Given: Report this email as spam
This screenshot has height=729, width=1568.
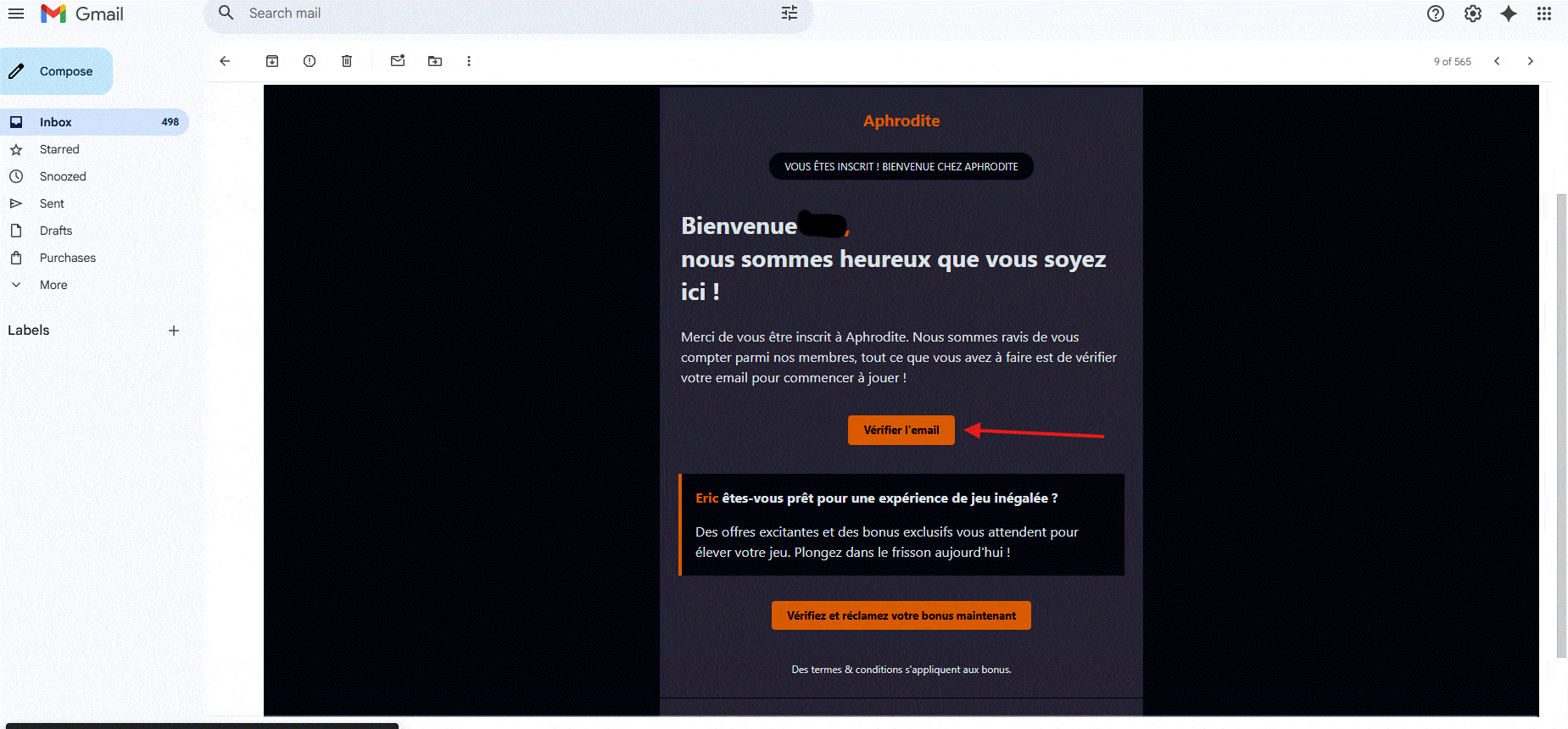Looking at the screenshot, I should tap(310, 61).
